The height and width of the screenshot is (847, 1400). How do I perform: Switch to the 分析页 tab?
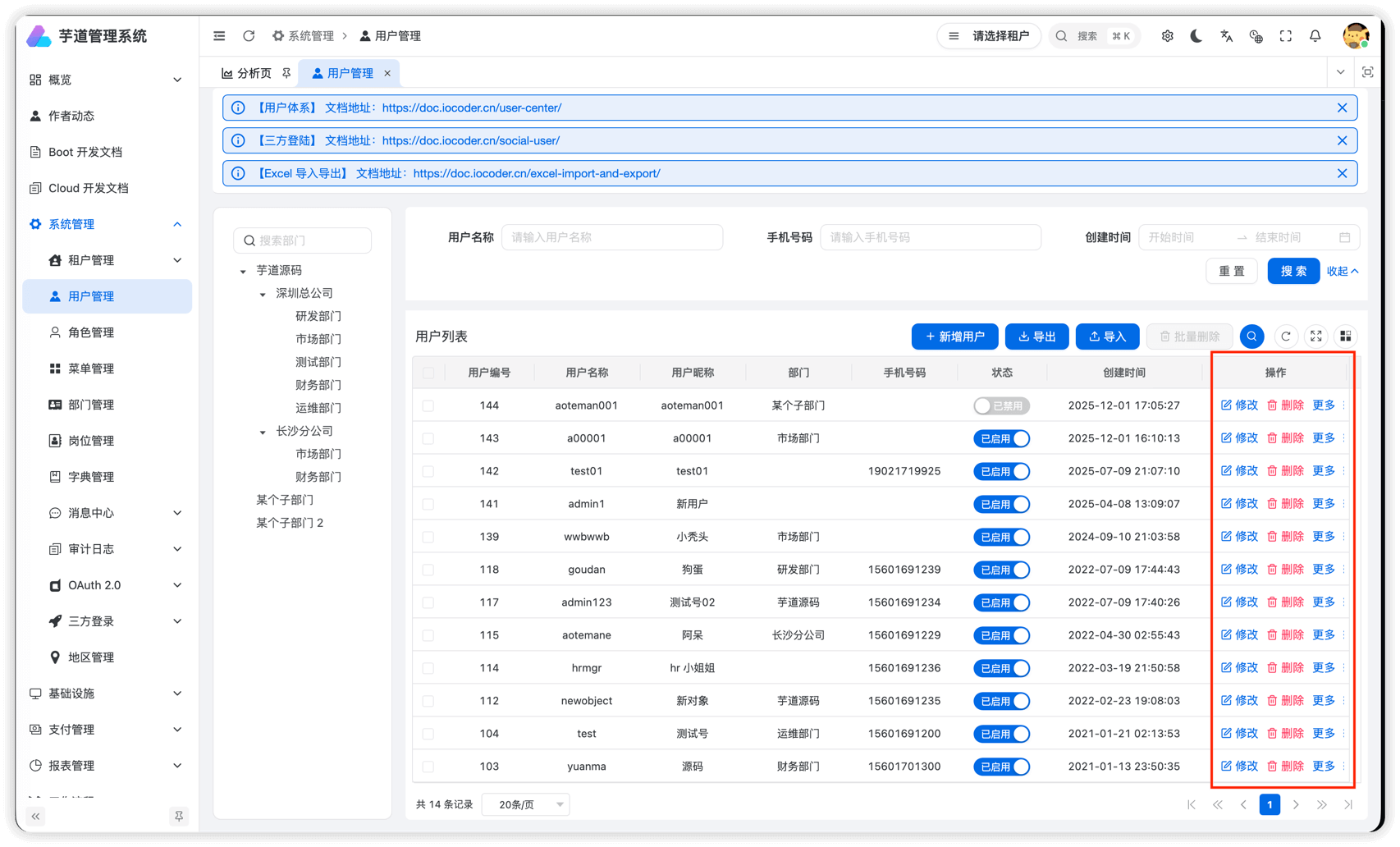247,73
